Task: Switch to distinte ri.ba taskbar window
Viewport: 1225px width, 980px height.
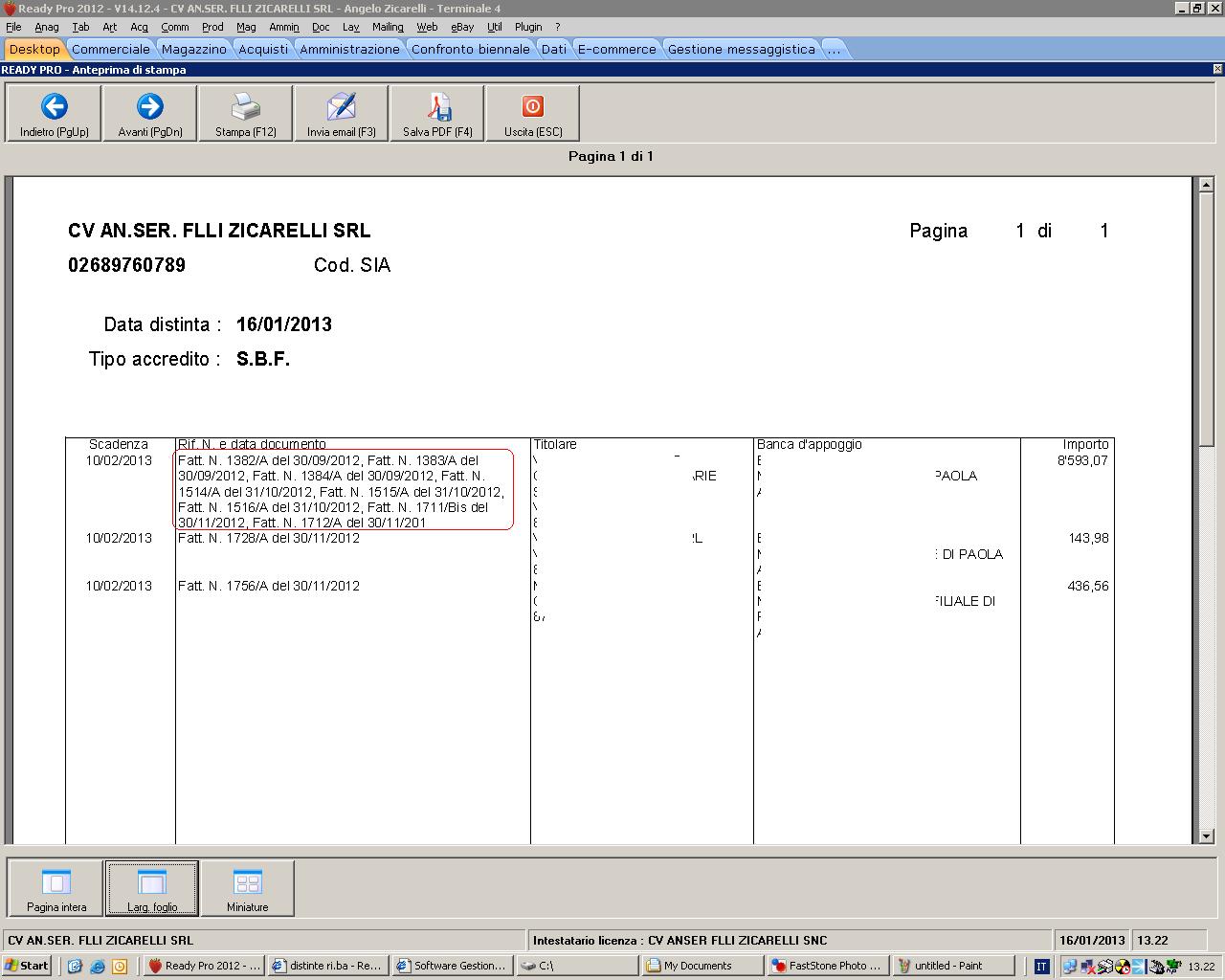Action: [328, 966]
